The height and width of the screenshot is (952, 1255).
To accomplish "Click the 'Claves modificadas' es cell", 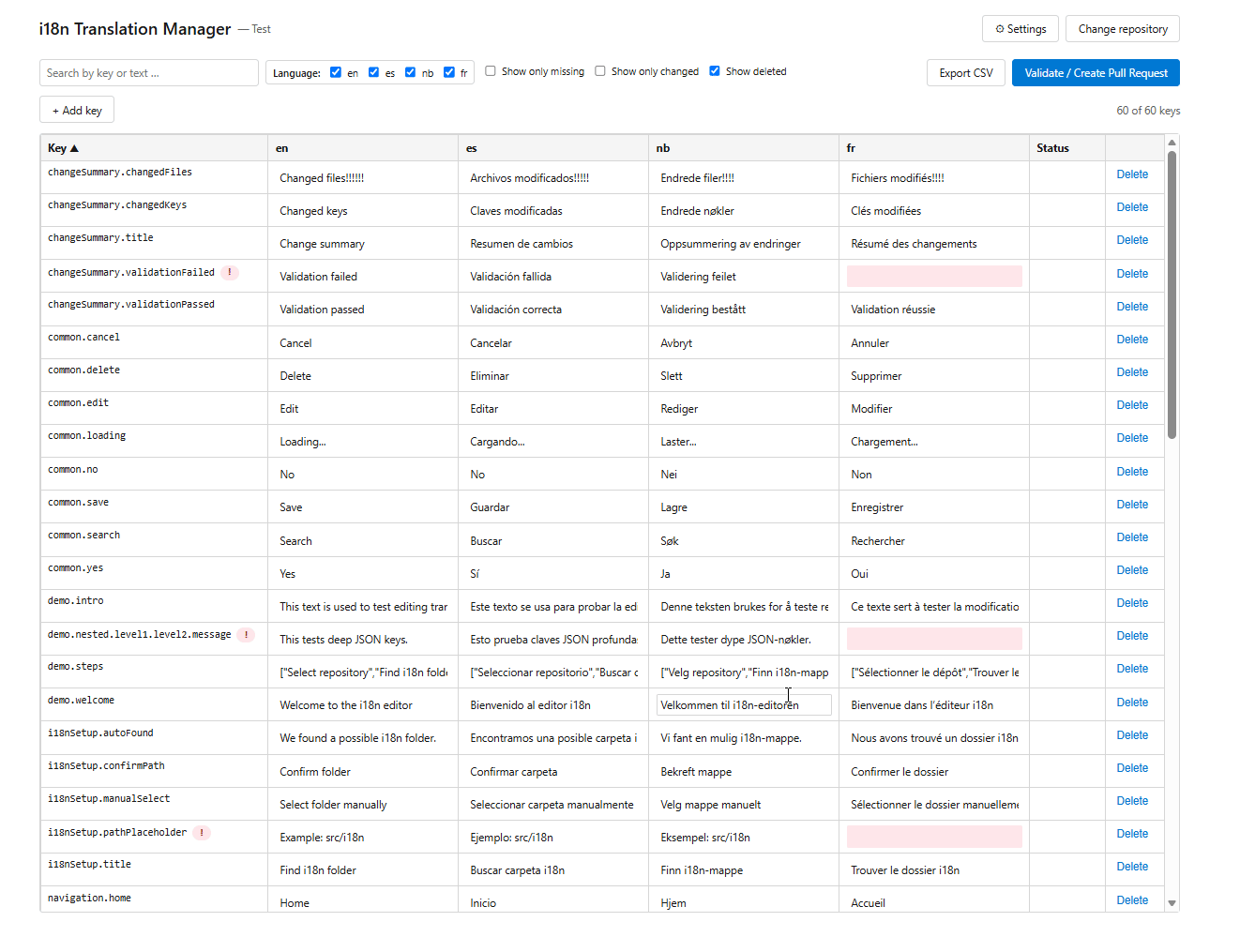I will 553,210.
